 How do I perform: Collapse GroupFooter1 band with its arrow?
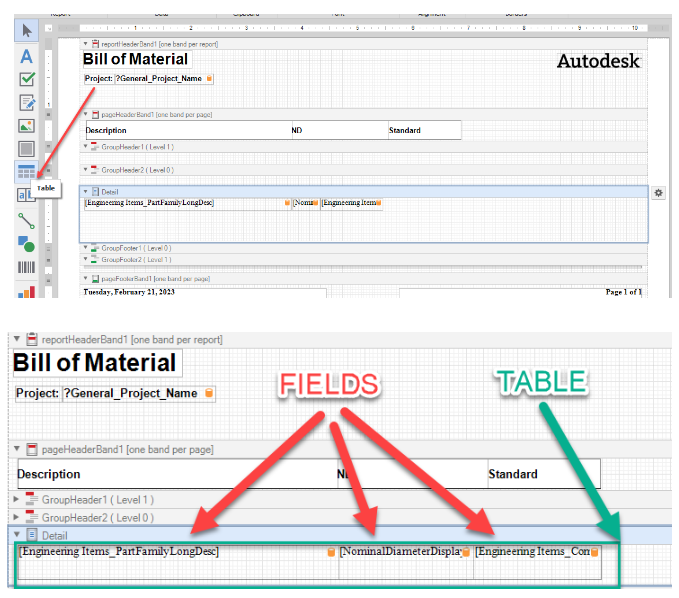click(x=86, y=247)
